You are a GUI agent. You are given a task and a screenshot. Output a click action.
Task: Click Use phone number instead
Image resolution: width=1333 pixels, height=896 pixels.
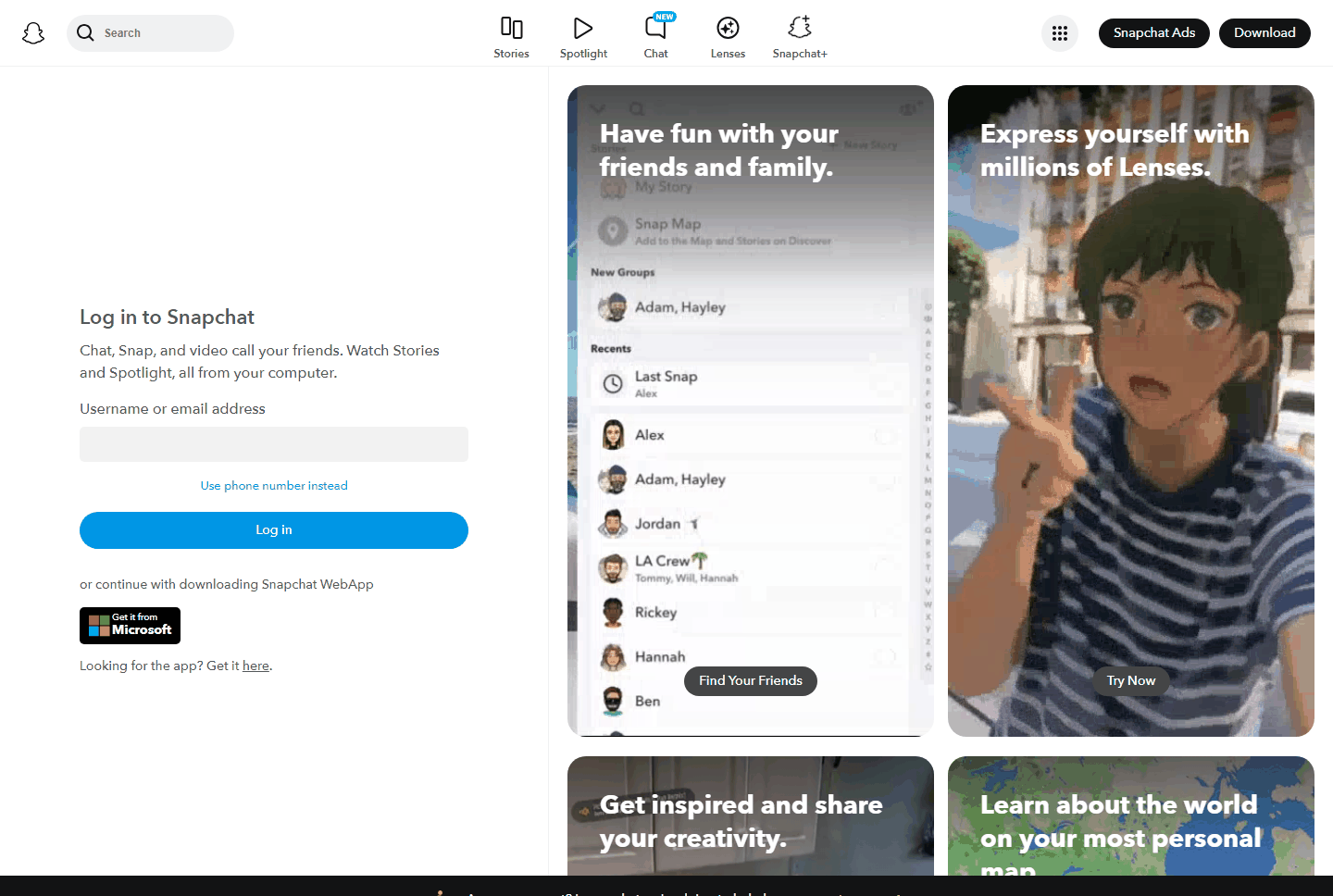[274, 486]
